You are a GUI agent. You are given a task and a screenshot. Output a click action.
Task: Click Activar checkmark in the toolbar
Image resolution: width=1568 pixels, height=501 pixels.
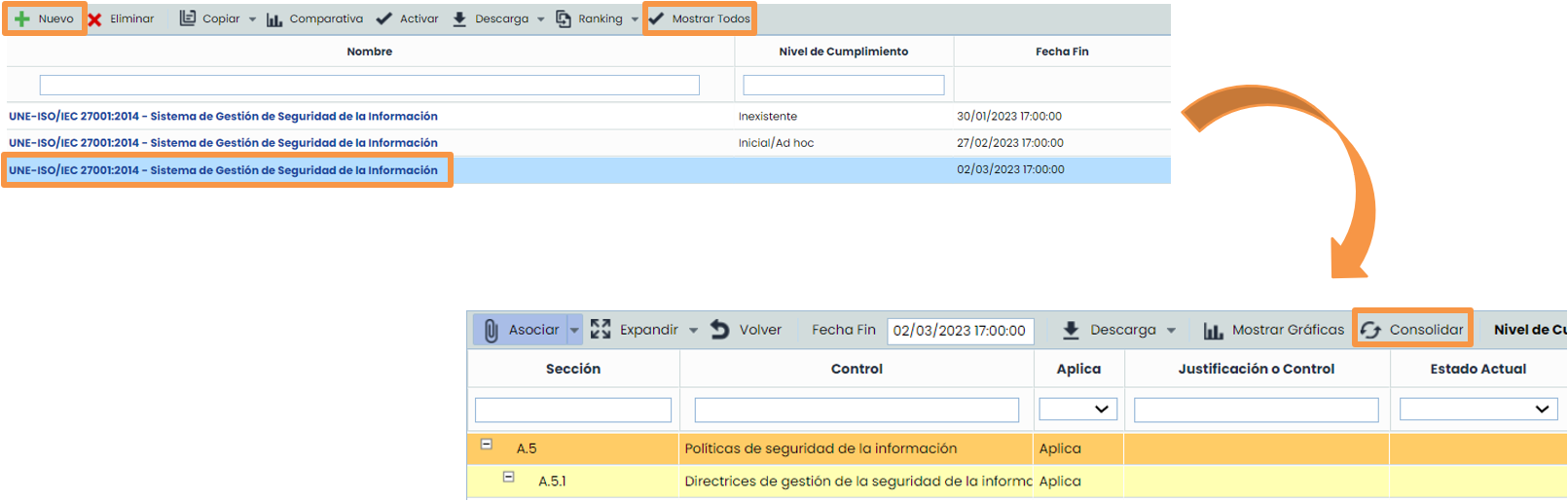(384, 18)
